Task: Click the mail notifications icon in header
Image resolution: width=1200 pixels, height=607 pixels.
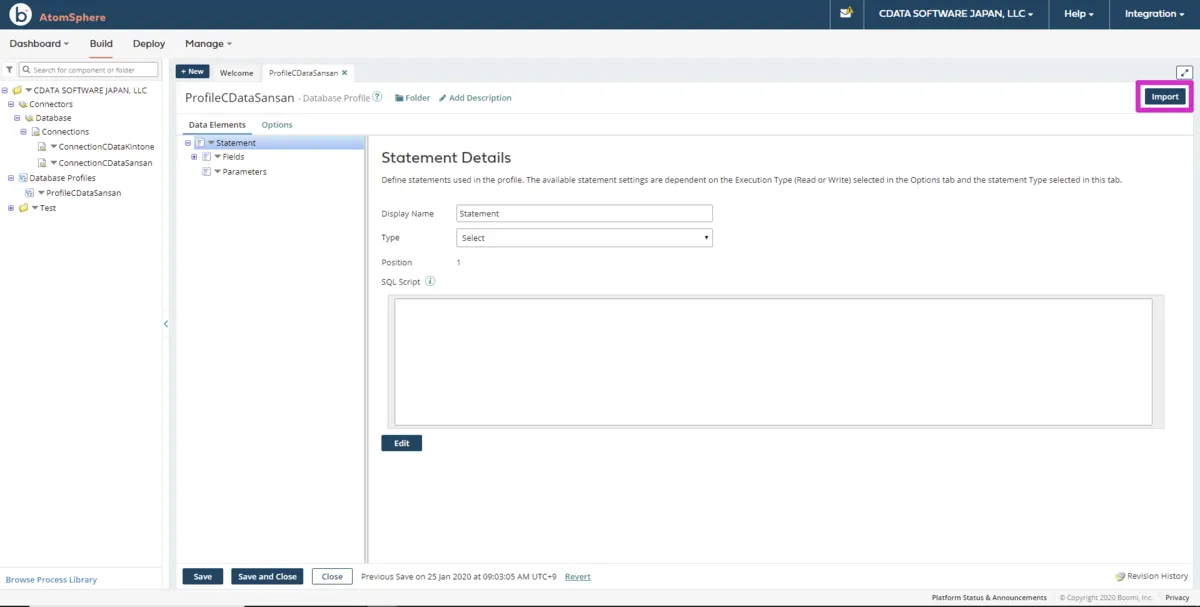Action: click(x=847, y=14)
